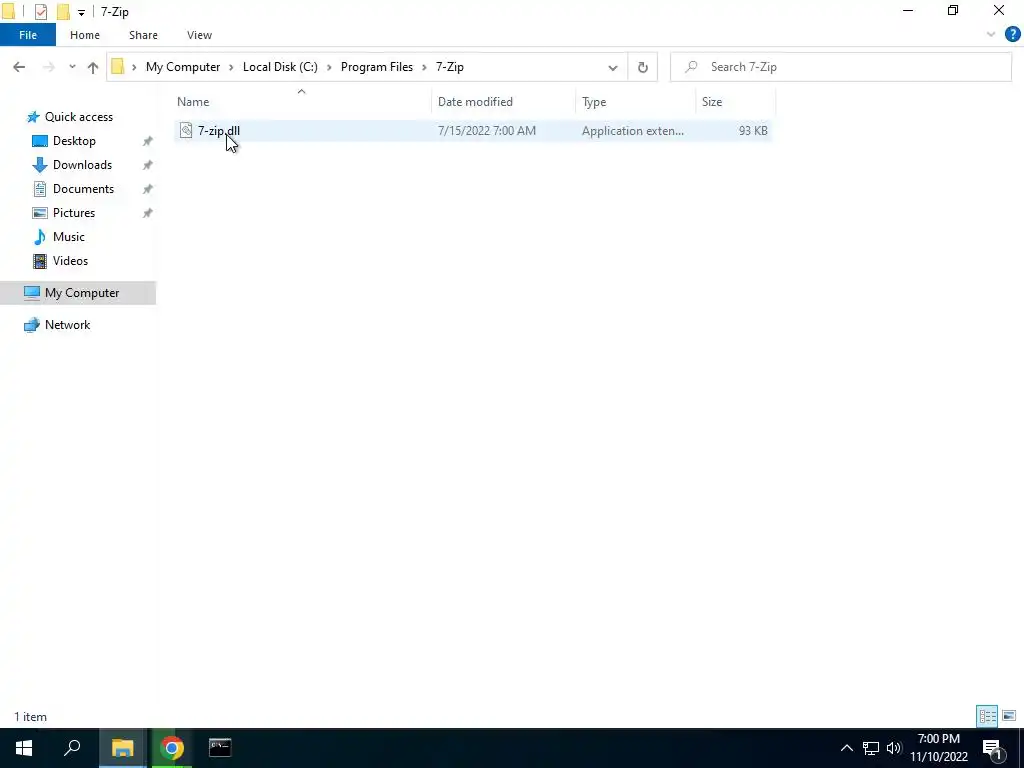
Task: Sort by the Size column header
Action: 711,102
